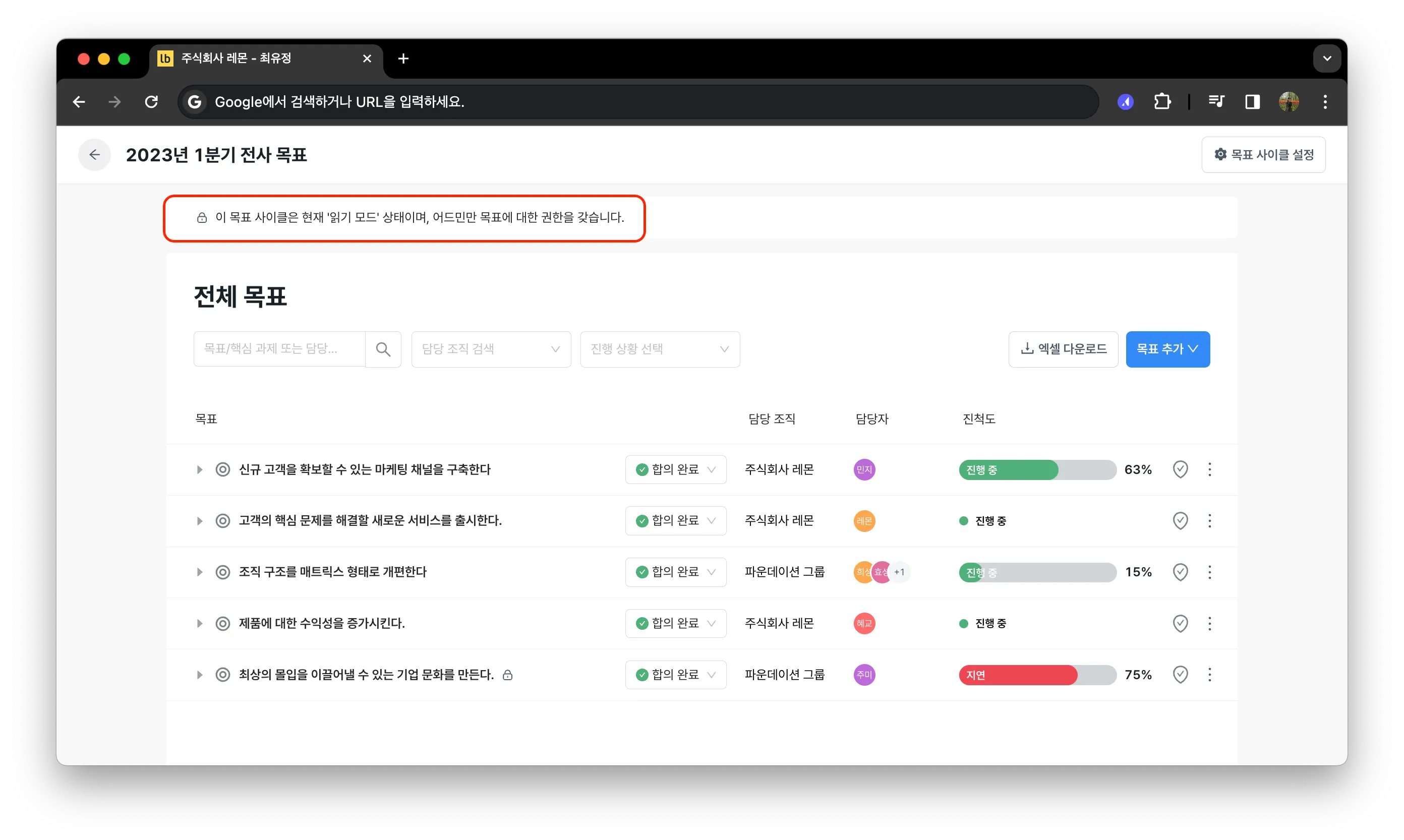Expand the 조직 구조를 매트릭스 형태로 개편한다 row
The height and width of the screenshot is (840, 1404).
click(199, 572)
